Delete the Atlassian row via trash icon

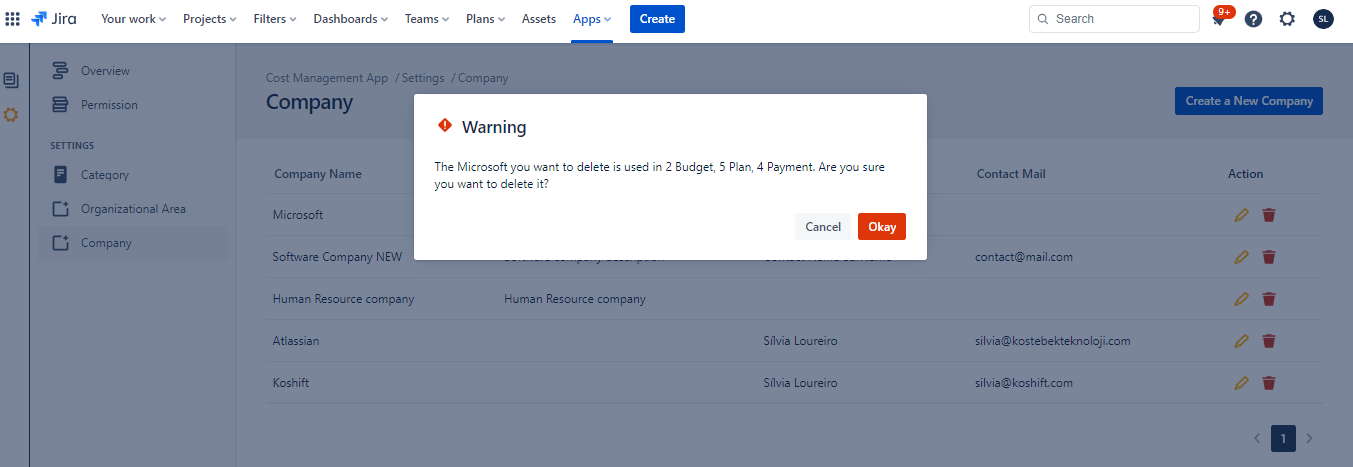(x=1269, y=341)
